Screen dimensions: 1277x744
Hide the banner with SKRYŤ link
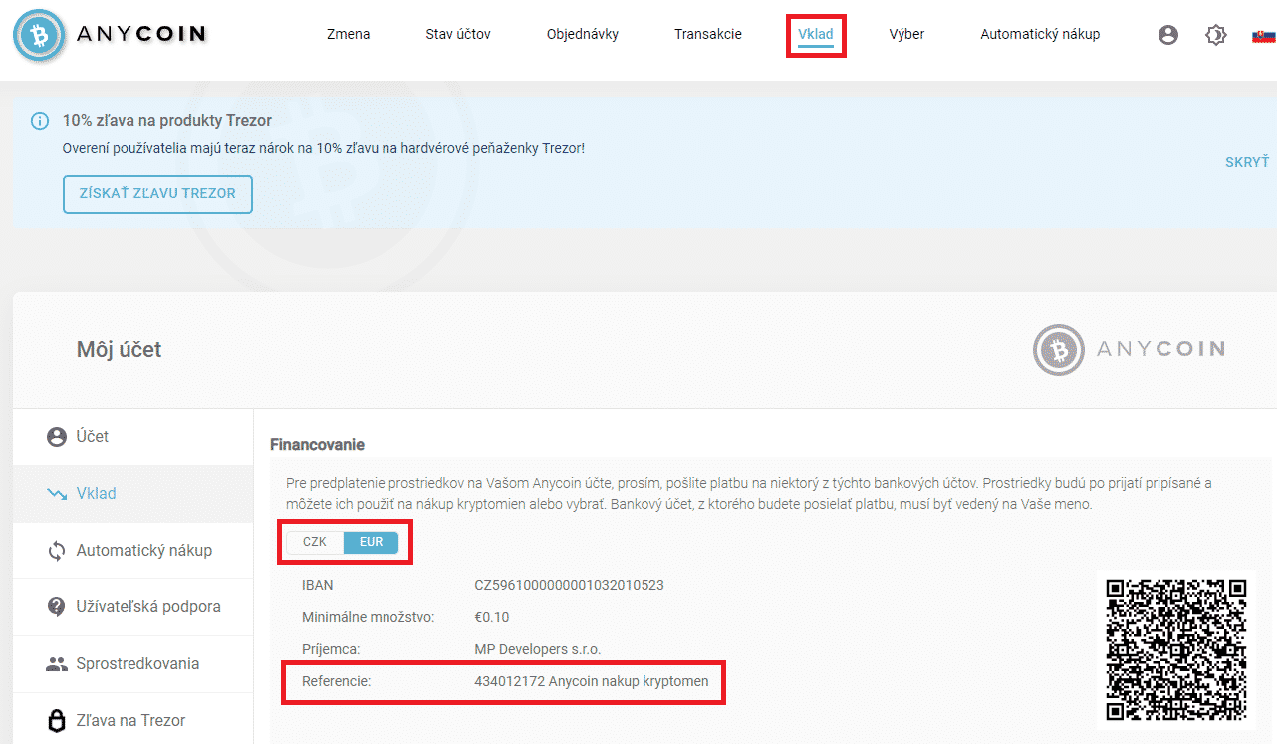1246,162
